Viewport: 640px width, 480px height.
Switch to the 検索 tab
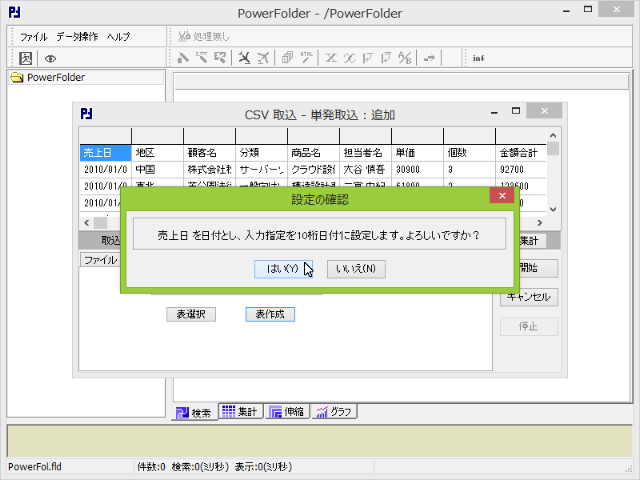pyautogui.click(x=193, y=412)
